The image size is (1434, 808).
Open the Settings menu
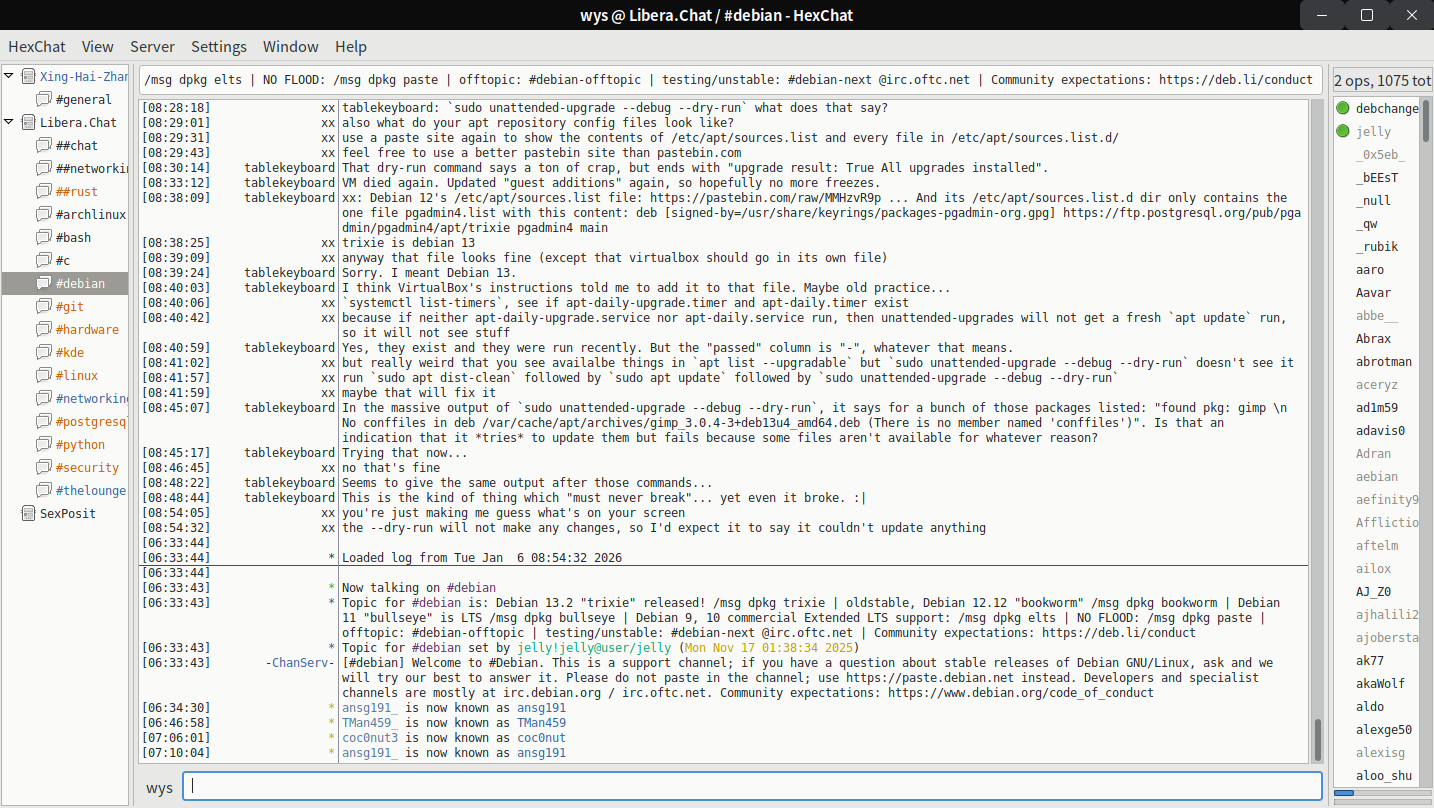click(218, 47)
